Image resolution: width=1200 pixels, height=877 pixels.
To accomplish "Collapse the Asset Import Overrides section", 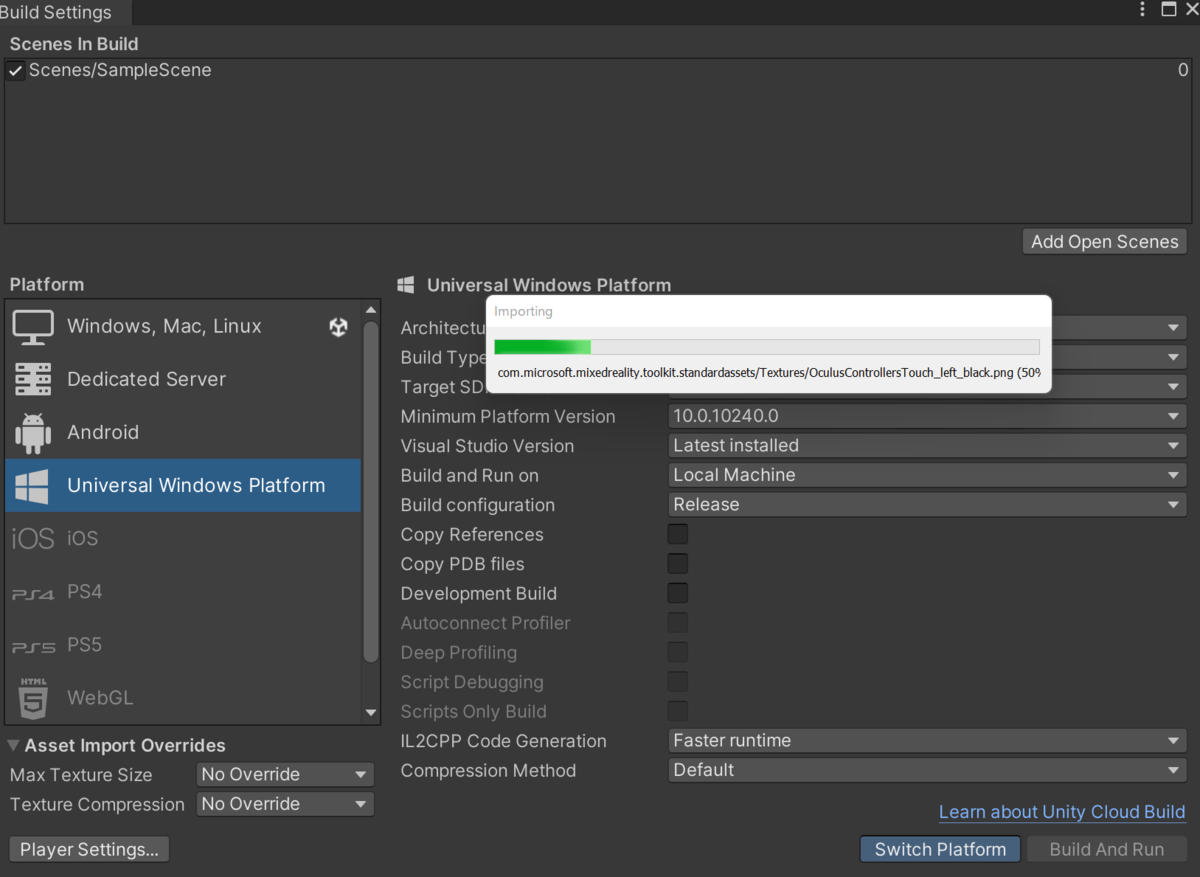I will pos(14,746).
